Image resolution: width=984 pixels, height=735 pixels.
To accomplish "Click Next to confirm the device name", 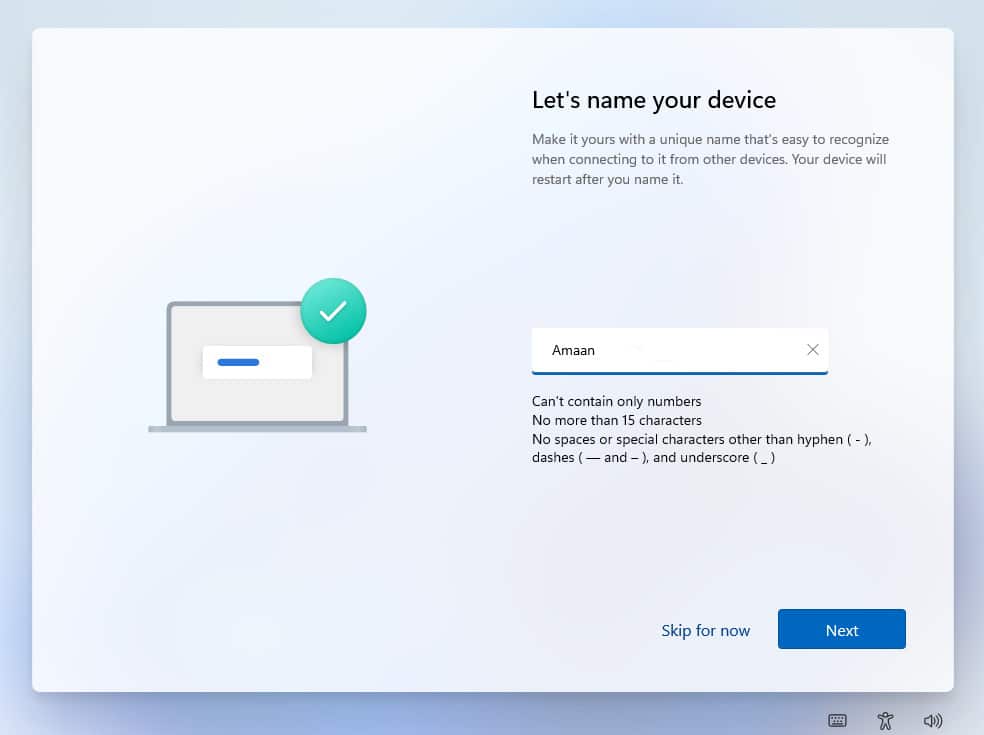I will (841, 629).
